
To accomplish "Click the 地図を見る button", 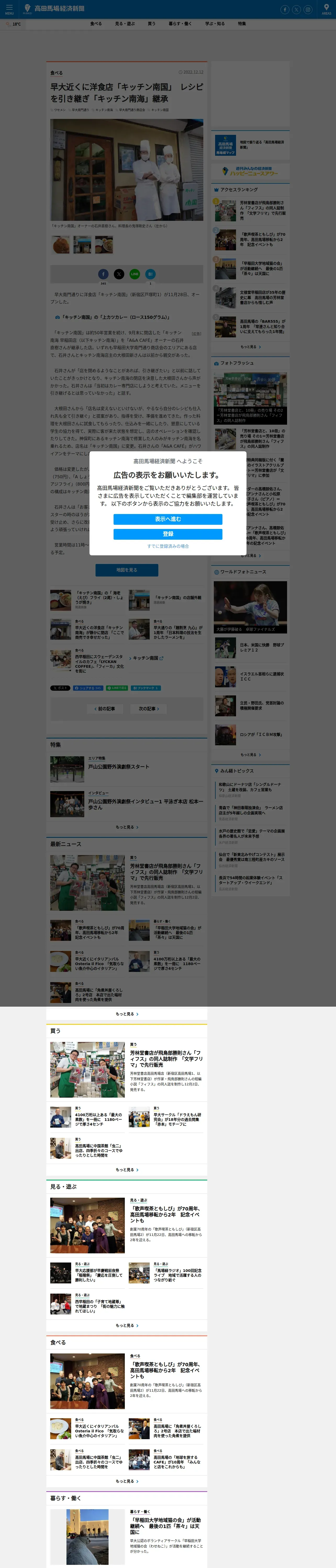I will tap(127, 570).
